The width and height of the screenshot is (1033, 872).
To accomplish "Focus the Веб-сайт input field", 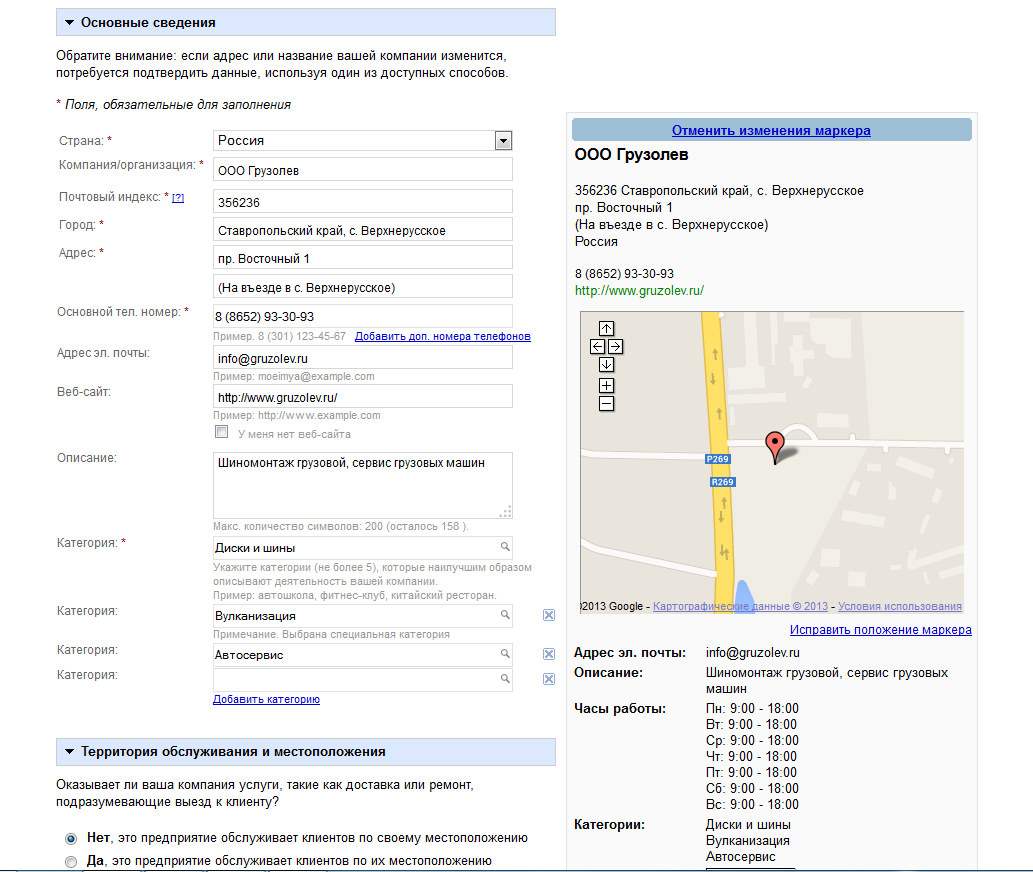I will click(363, 396).
